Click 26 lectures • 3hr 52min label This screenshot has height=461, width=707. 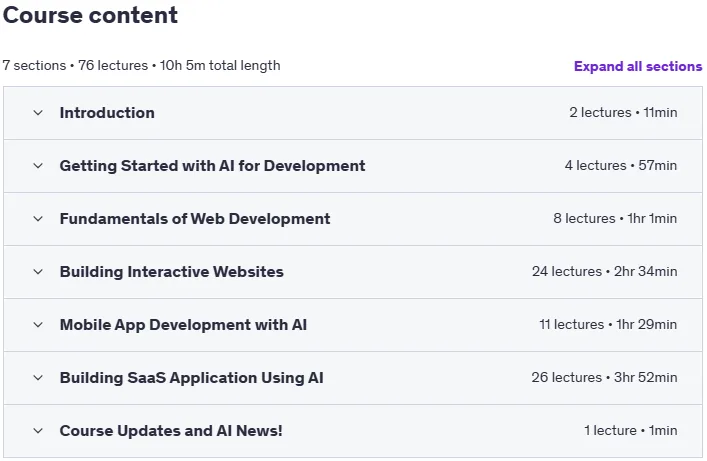point(604,378)
